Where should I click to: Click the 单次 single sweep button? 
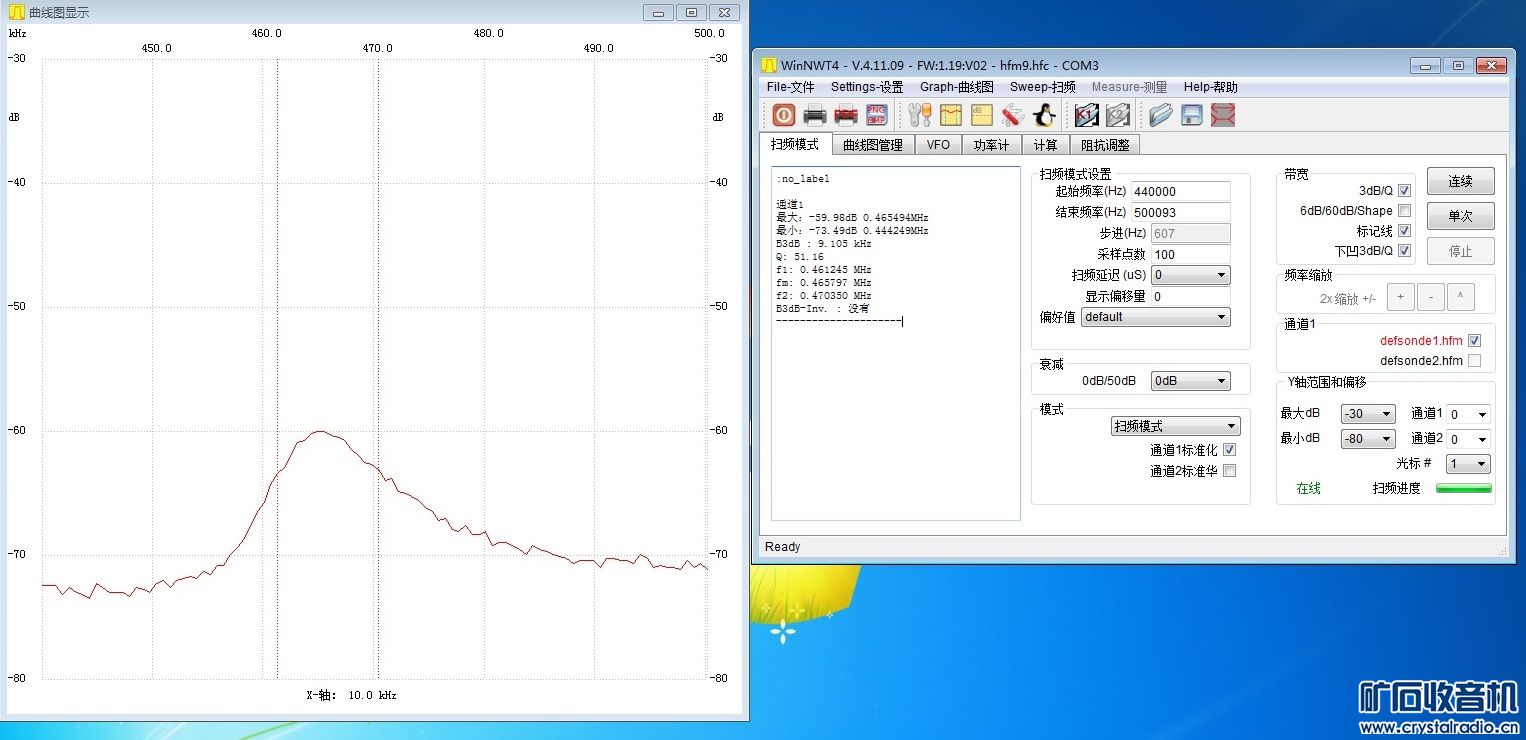click(1460, 216)
